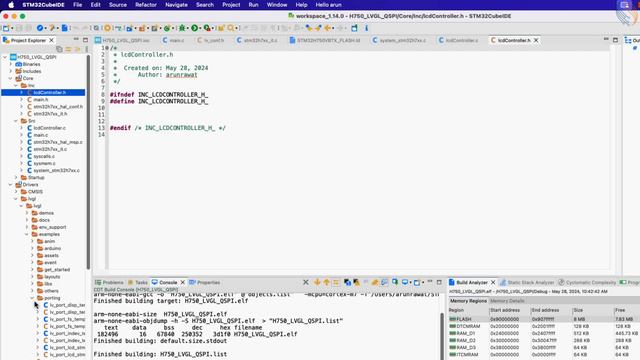640x360 pixels.
Task: Open the File menu
Action: (x=77, y=5)
